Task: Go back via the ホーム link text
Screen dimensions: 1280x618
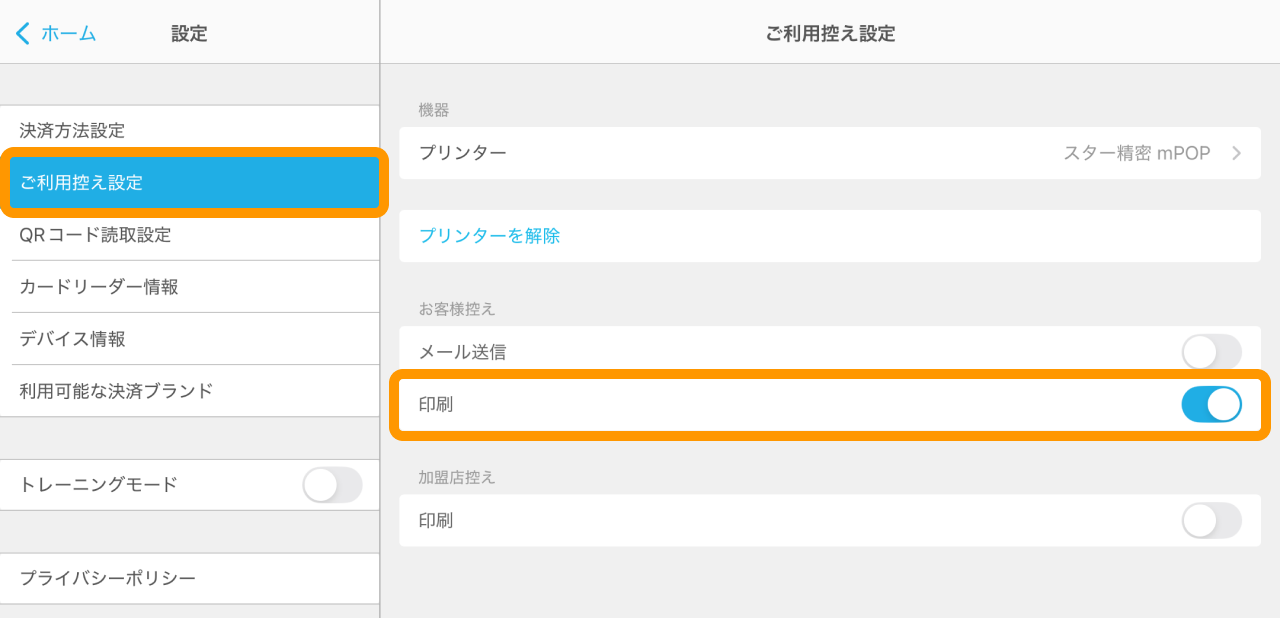Action: (68, 33)
